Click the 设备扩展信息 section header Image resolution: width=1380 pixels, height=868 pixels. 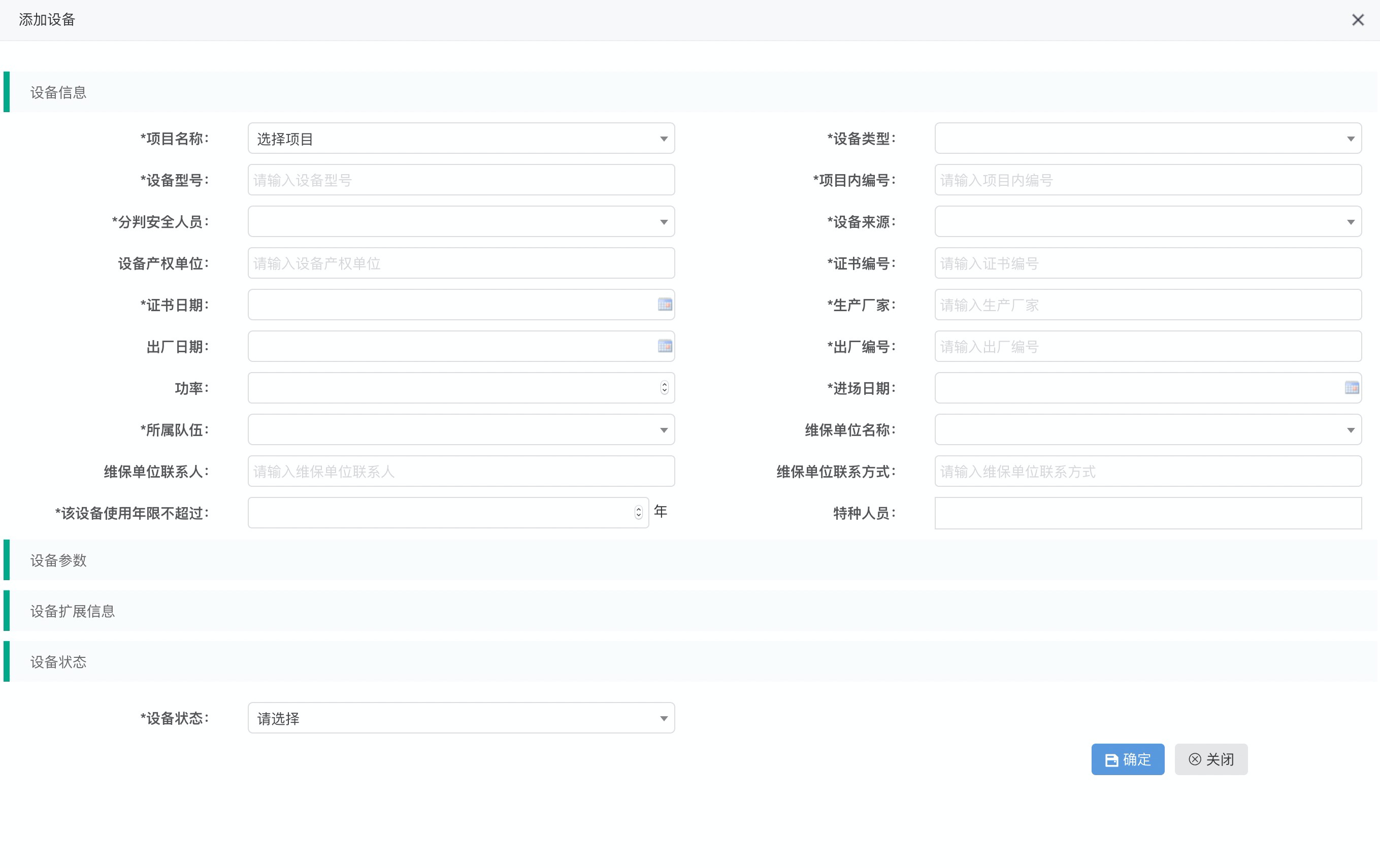click(x=72, y=611)
